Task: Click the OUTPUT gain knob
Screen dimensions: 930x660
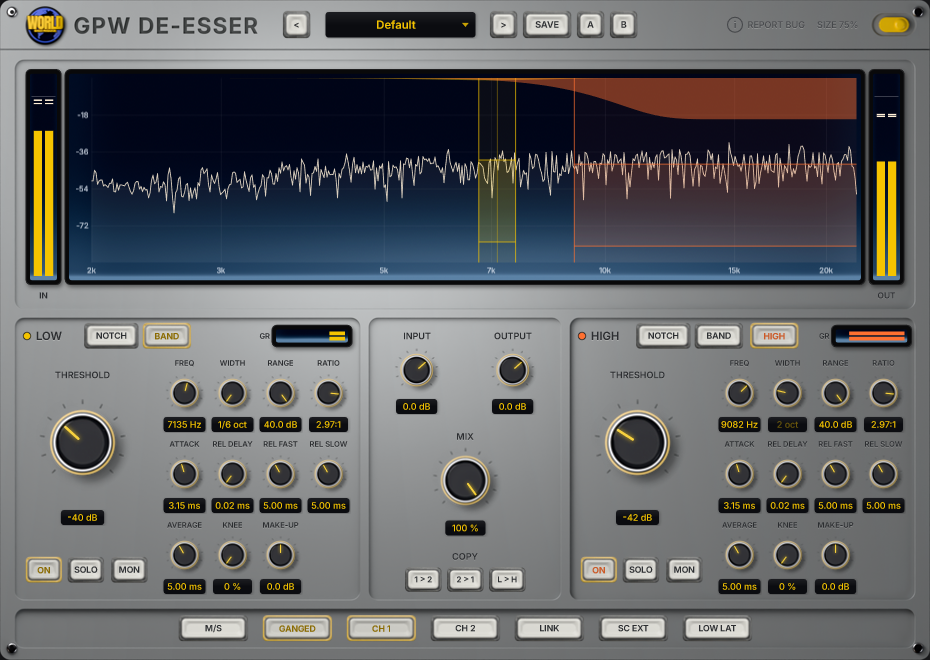Action: coord(512,369)
